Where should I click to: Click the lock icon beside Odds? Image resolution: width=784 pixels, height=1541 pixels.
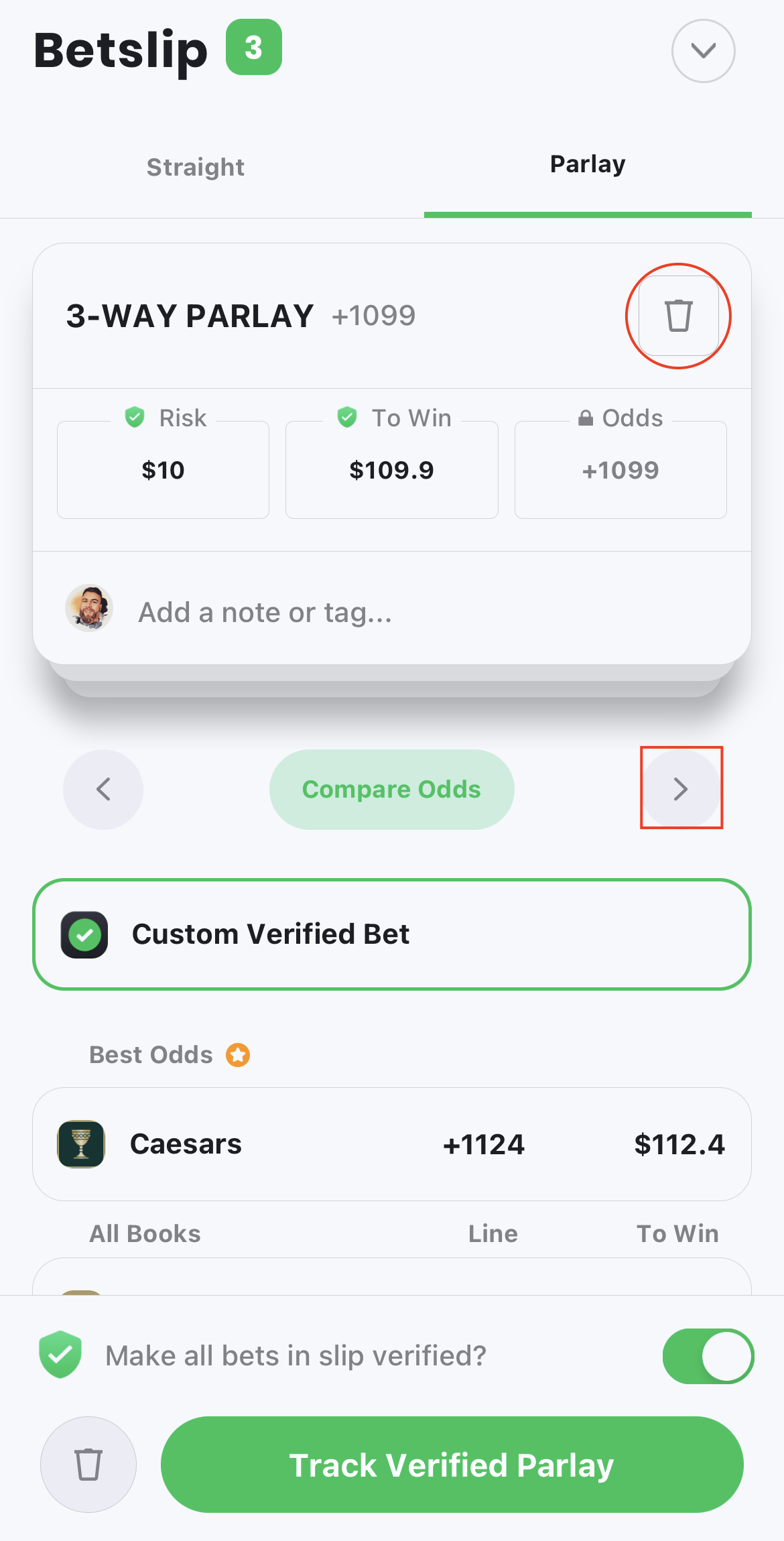click(x=586, y=418)
